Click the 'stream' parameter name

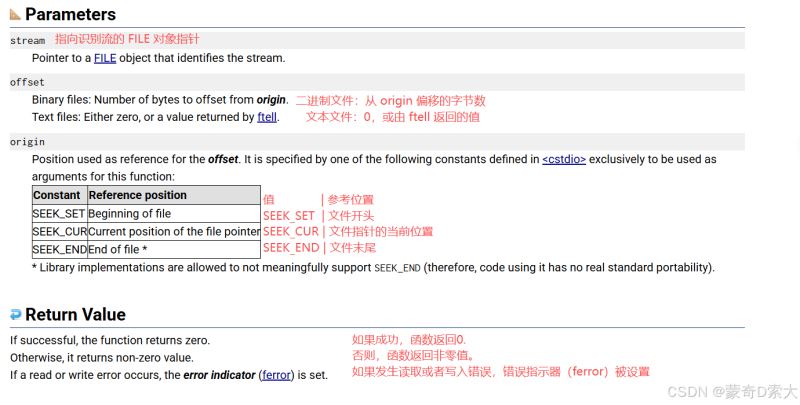click(x=28, y=40)
